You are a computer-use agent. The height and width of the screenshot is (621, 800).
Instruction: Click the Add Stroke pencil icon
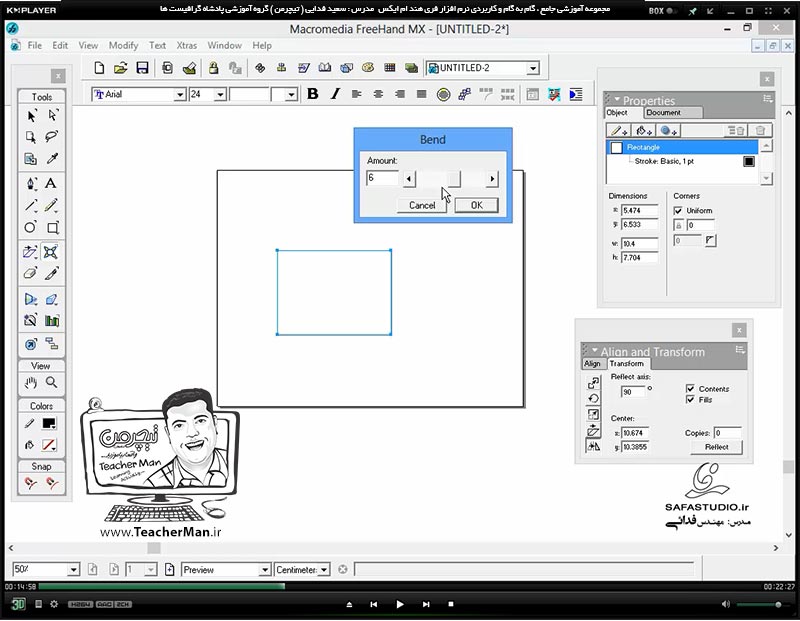pyautogui.click(x=618, y=131)
